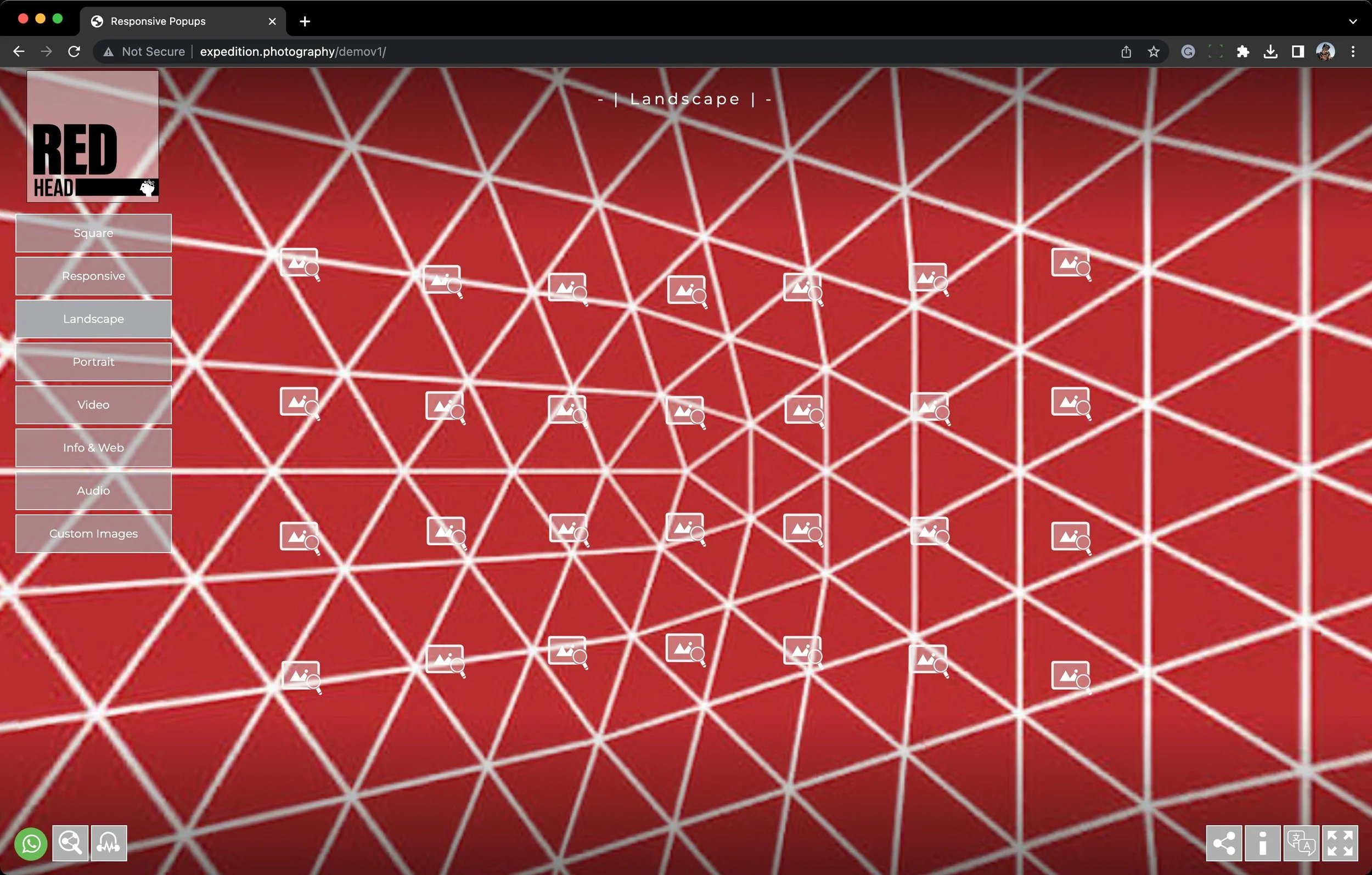Viewport: 1372px width, 875px height.
Task: Open the top-right image popup hotspot
Action: tap(1071, 264)
